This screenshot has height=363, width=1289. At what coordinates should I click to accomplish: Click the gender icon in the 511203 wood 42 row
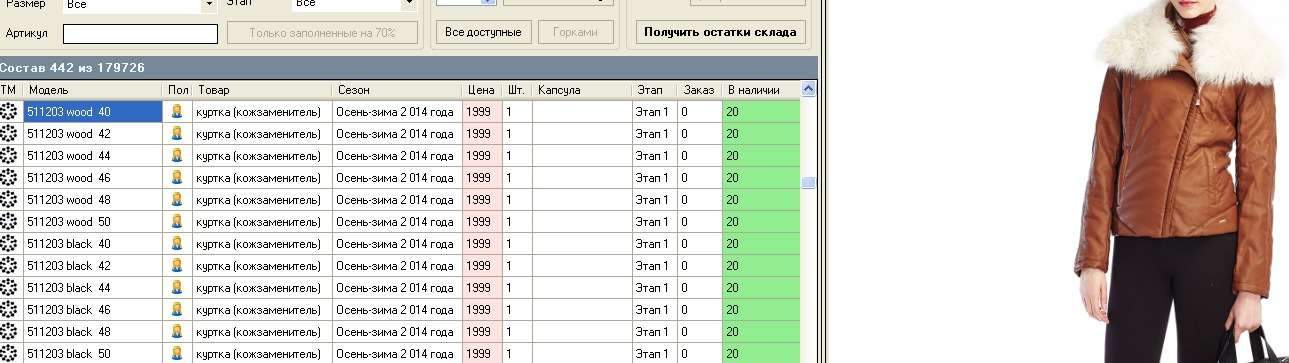pyautogui.click(x=177, y=134)
